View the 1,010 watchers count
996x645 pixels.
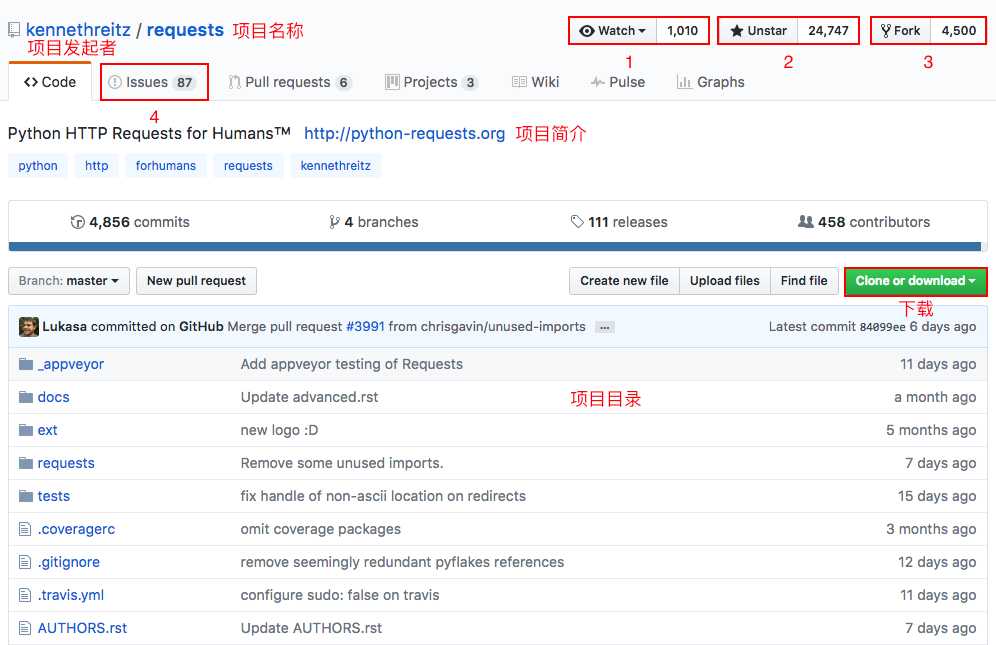[682, 31]
